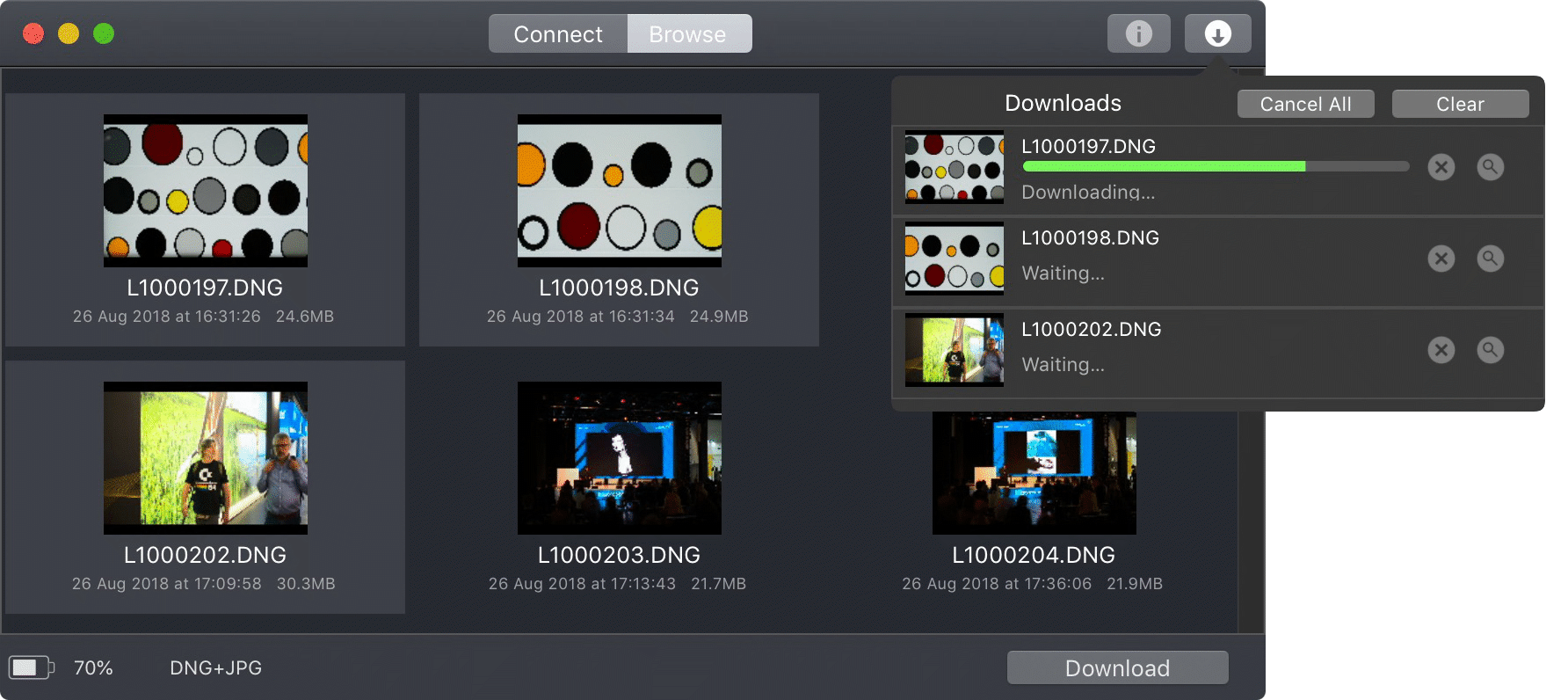
Task: Cancel the L1000197.DNG download
Action: (x=1441, y=167)
